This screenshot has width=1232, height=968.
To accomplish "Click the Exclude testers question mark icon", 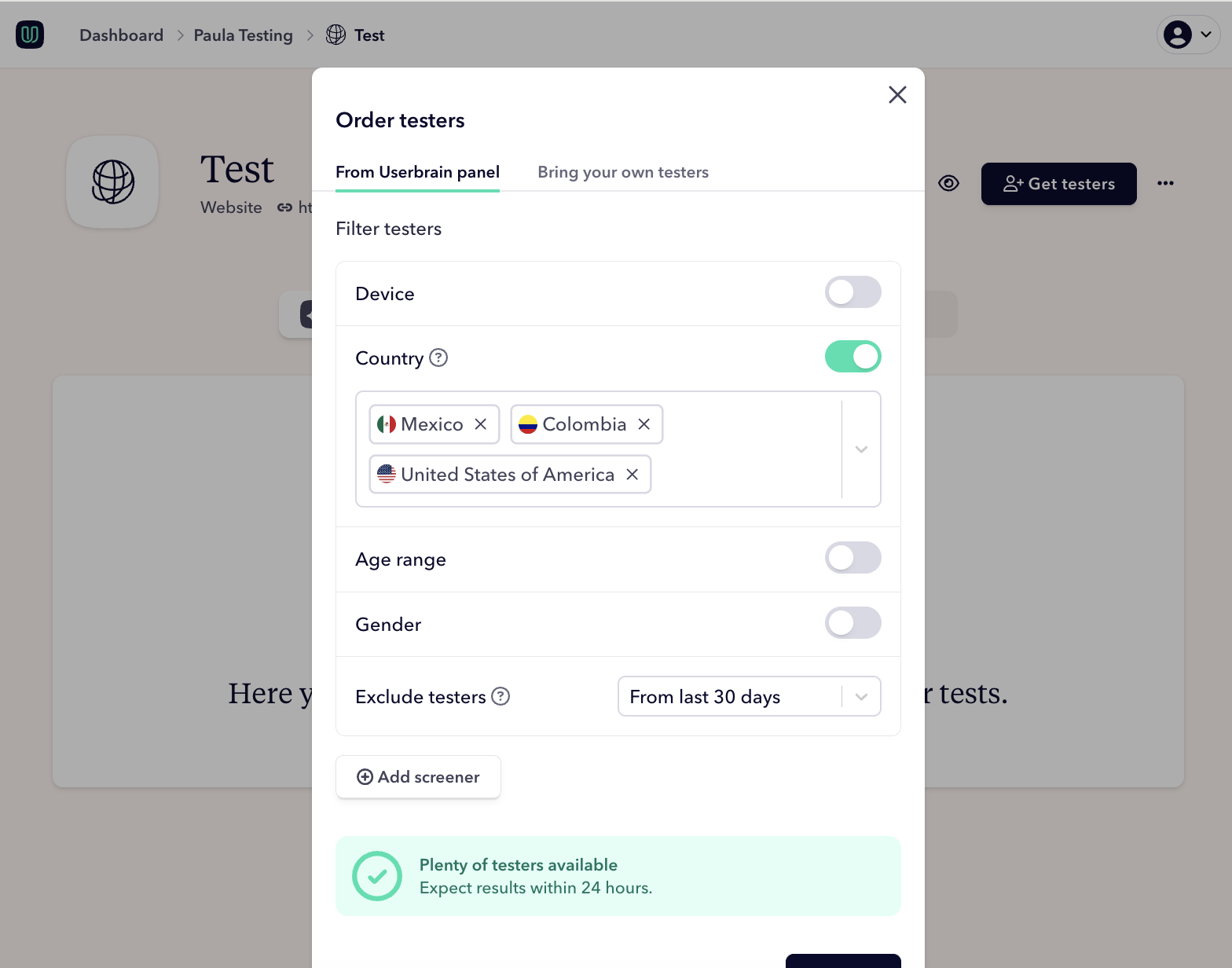I will (x=500, y=696).
